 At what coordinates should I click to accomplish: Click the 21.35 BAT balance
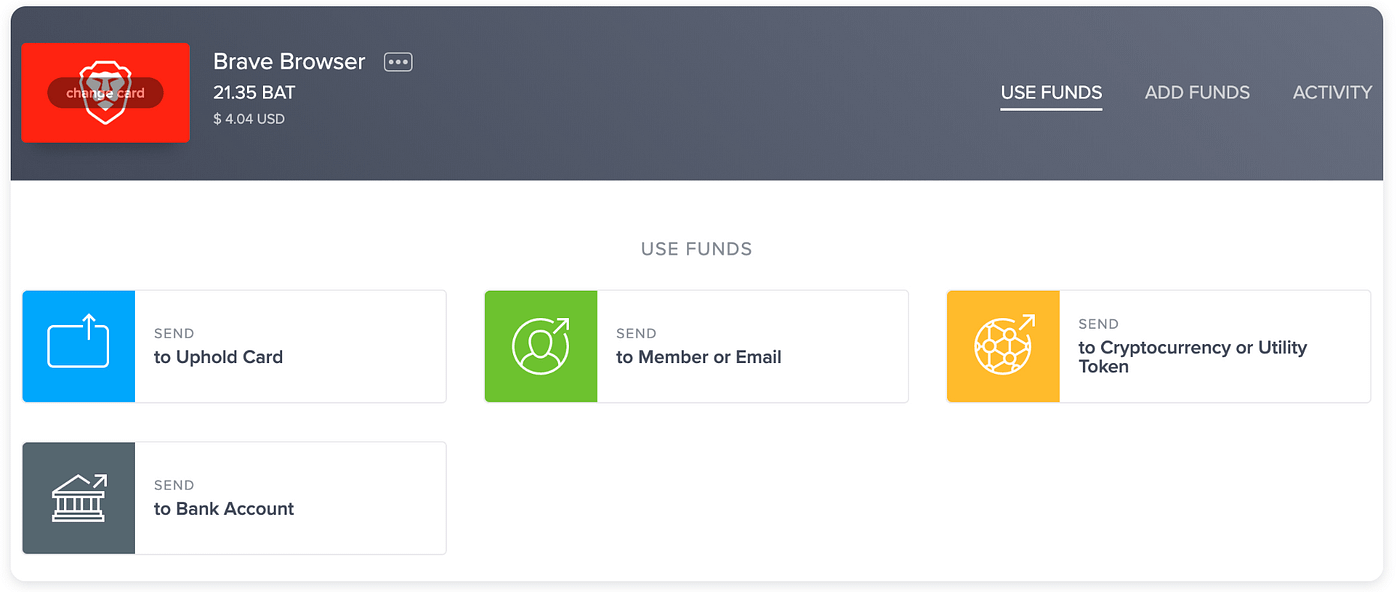point(254,93)
